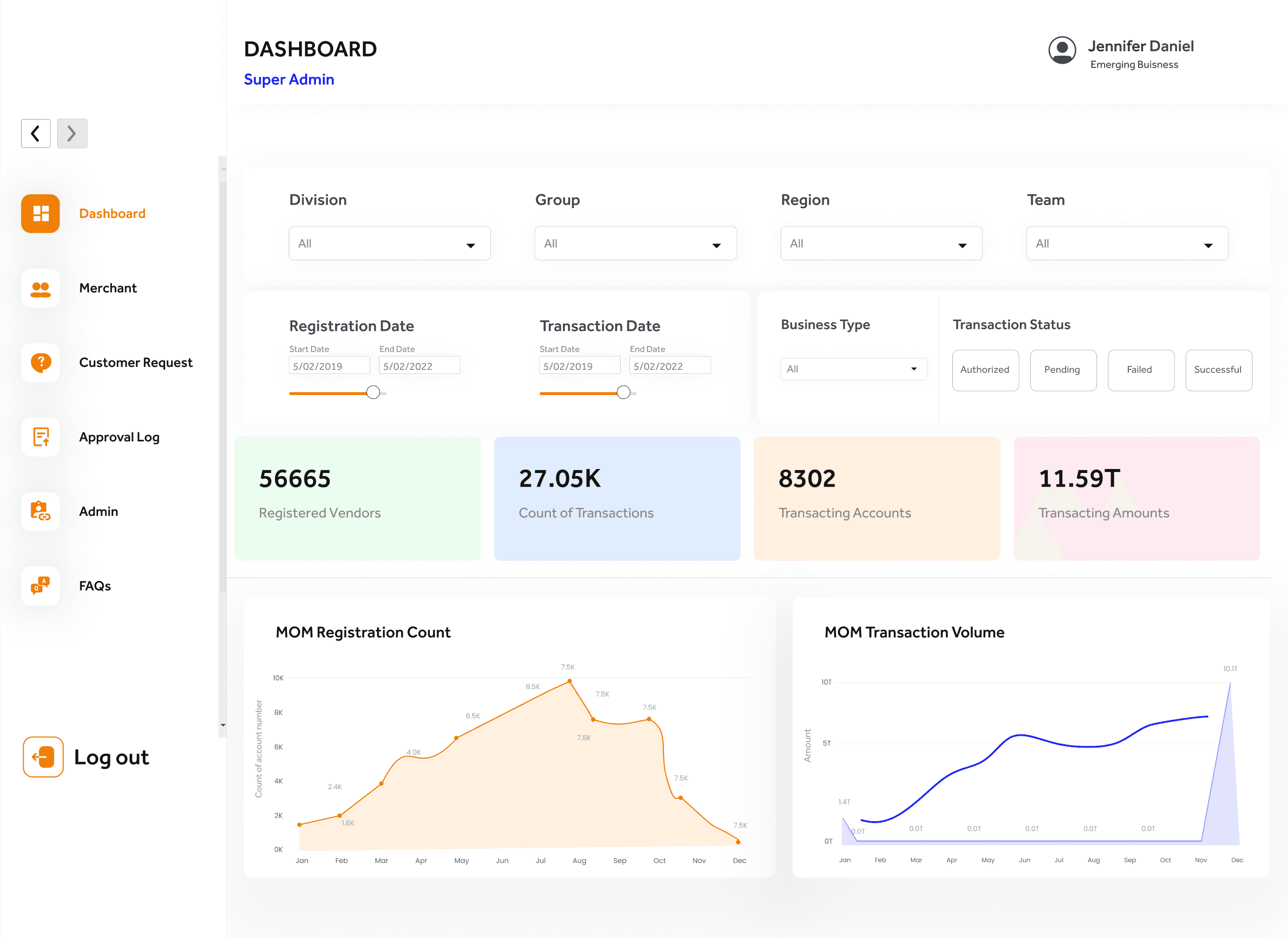Click Transaction Date start date field
The image size is (1288, 938).
click(x=580, y=366)
